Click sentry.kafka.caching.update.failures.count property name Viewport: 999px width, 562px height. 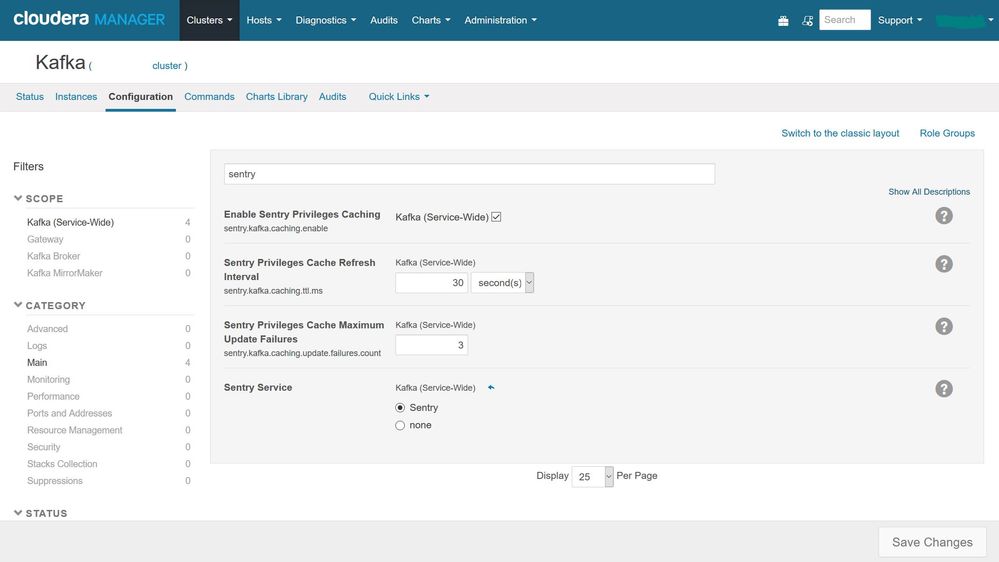[x=303, y=353]
